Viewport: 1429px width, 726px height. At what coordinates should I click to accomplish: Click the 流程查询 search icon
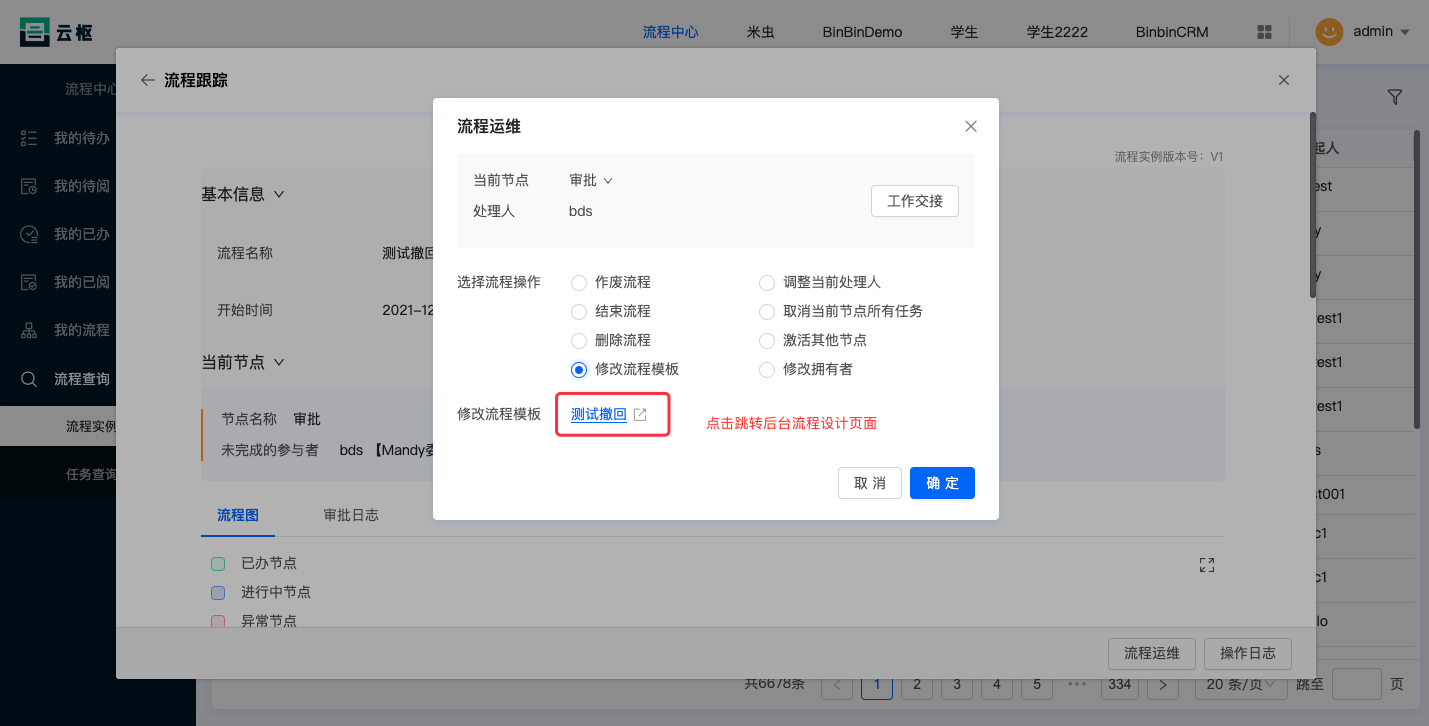click(x=29, y=379)
